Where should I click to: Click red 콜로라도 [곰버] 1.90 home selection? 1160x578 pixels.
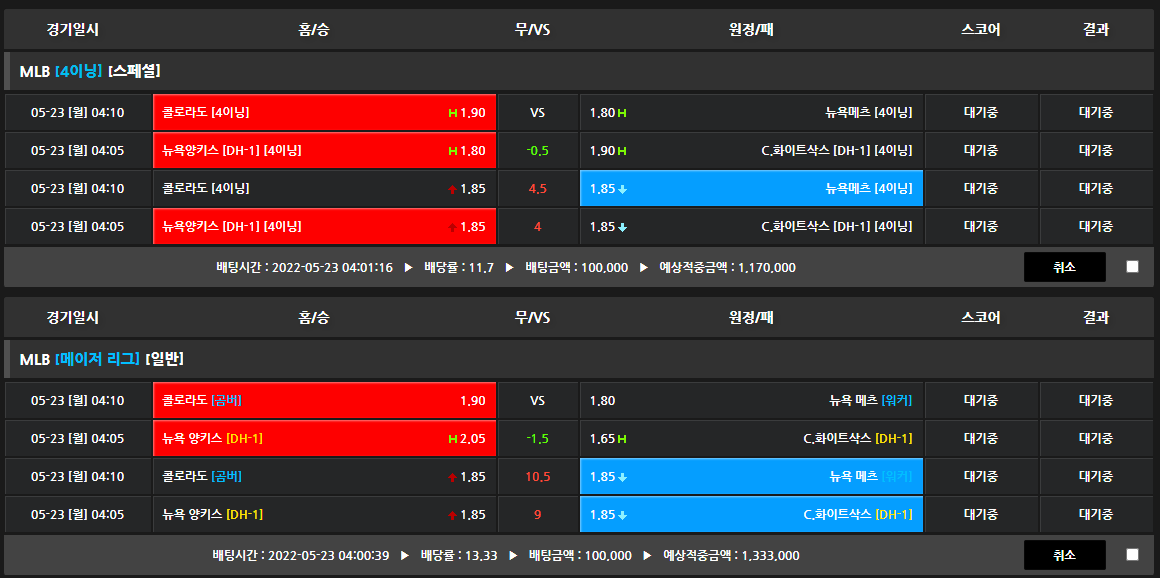[324, 401]
